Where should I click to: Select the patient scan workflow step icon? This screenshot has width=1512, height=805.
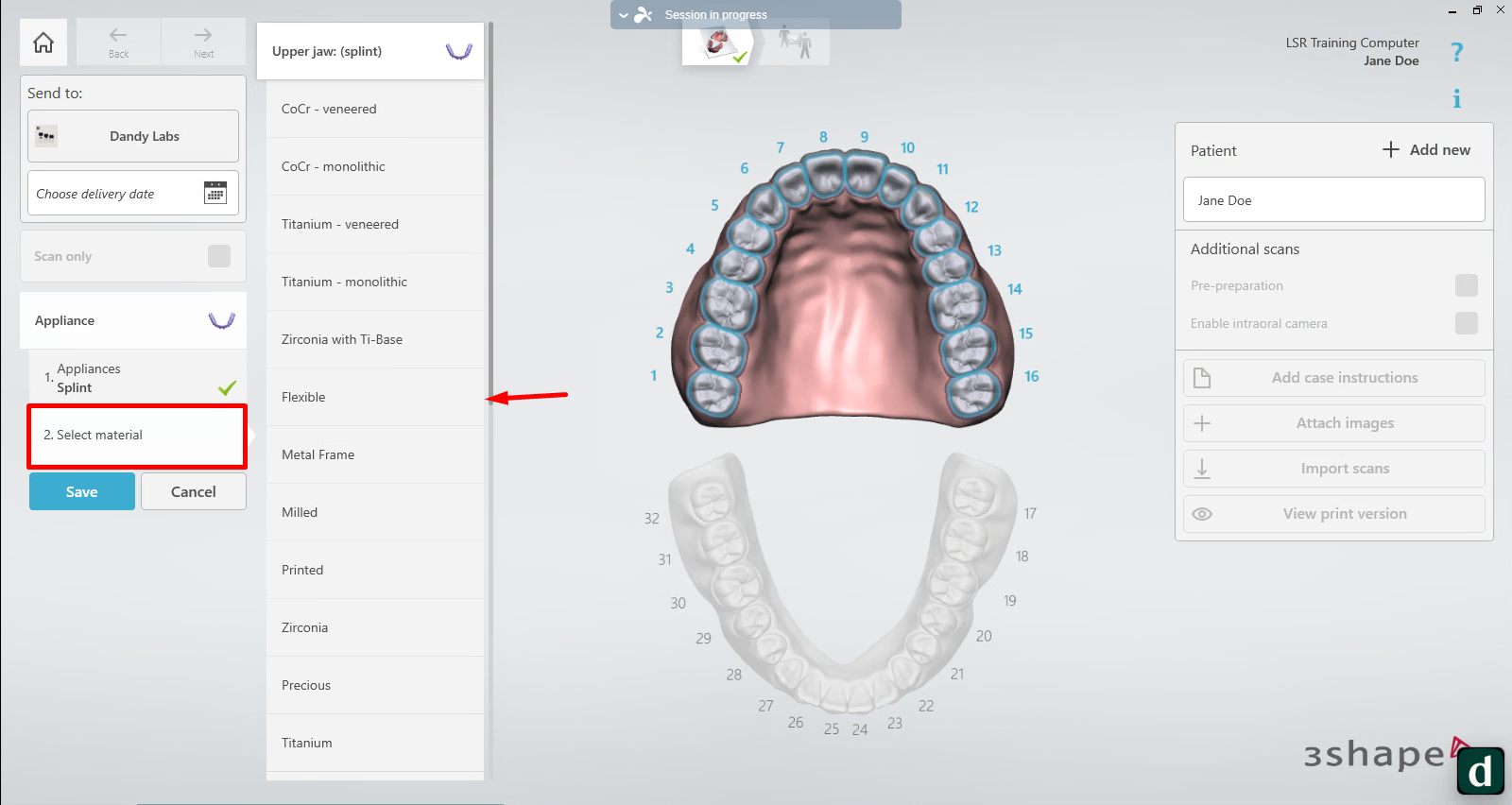(795, 43)
